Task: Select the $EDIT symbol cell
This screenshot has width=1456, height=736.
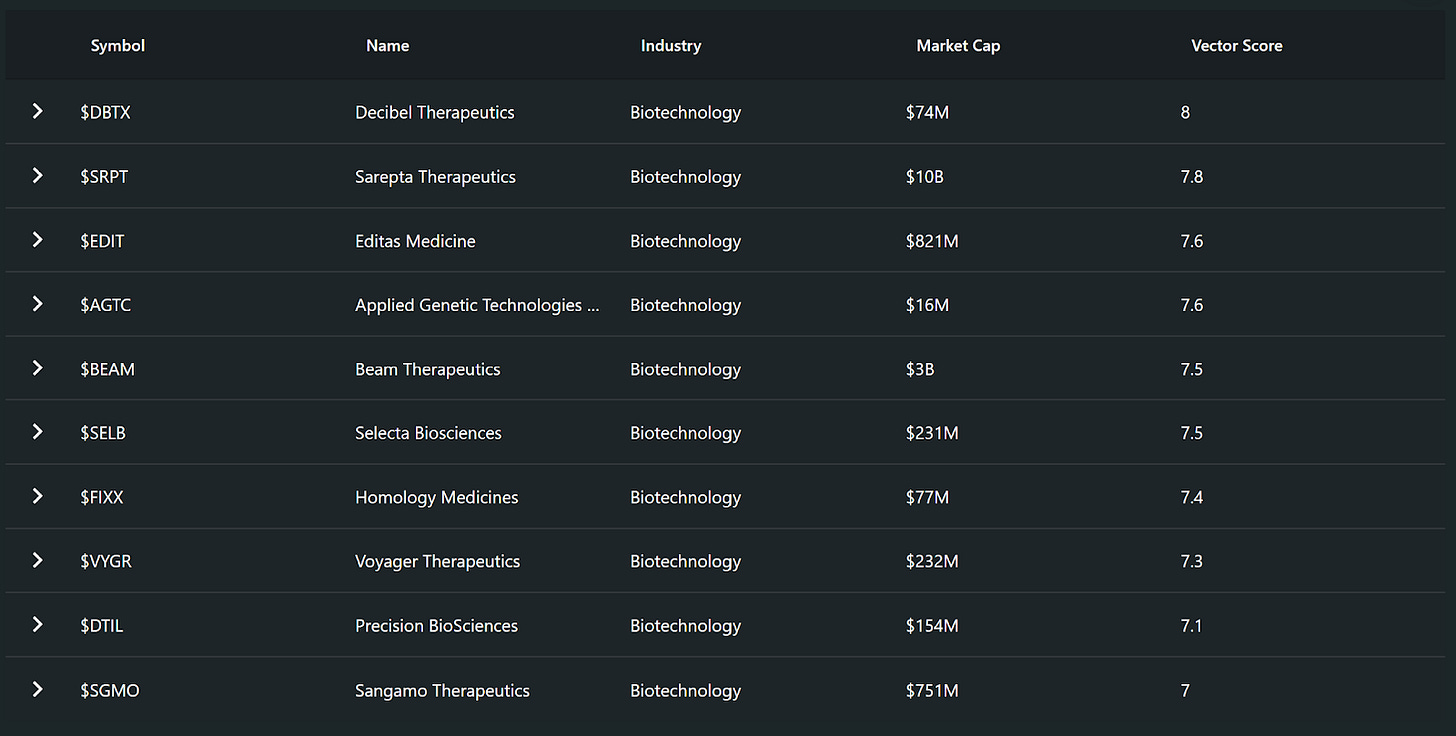Action: 102,241
